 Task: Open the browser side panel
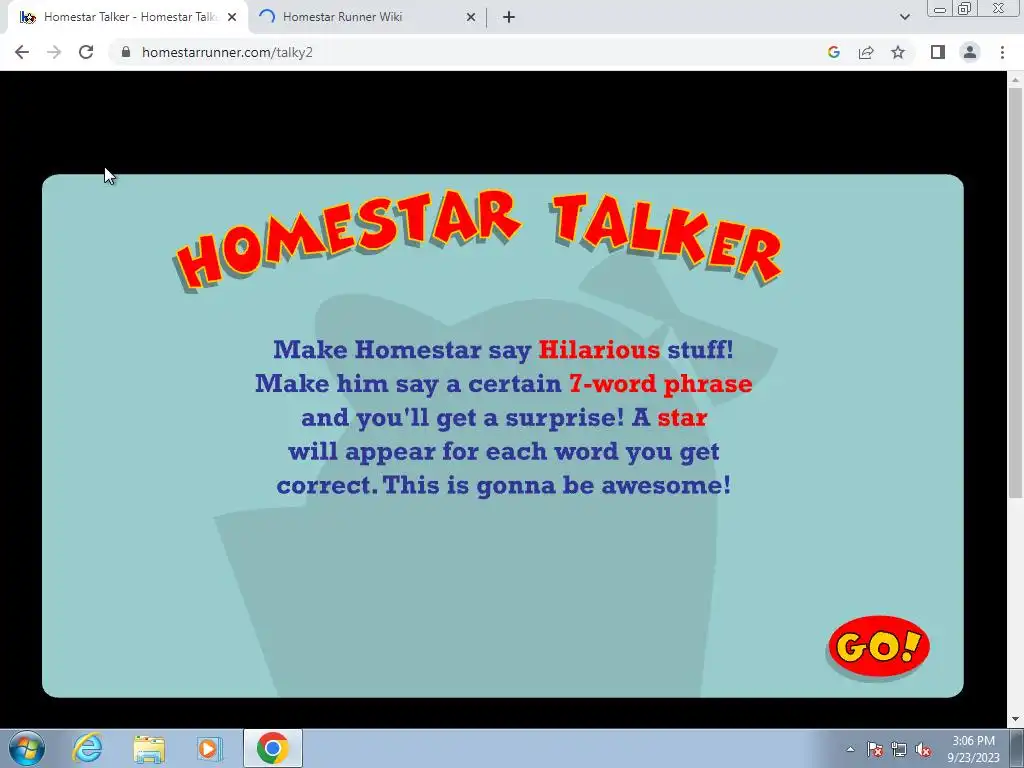point(938,52)
